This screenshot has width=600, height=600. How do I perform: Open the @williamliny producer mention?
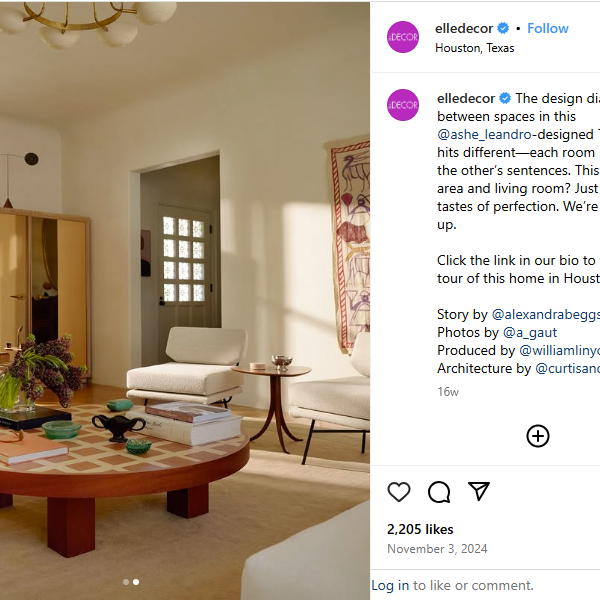pos(559,350)
